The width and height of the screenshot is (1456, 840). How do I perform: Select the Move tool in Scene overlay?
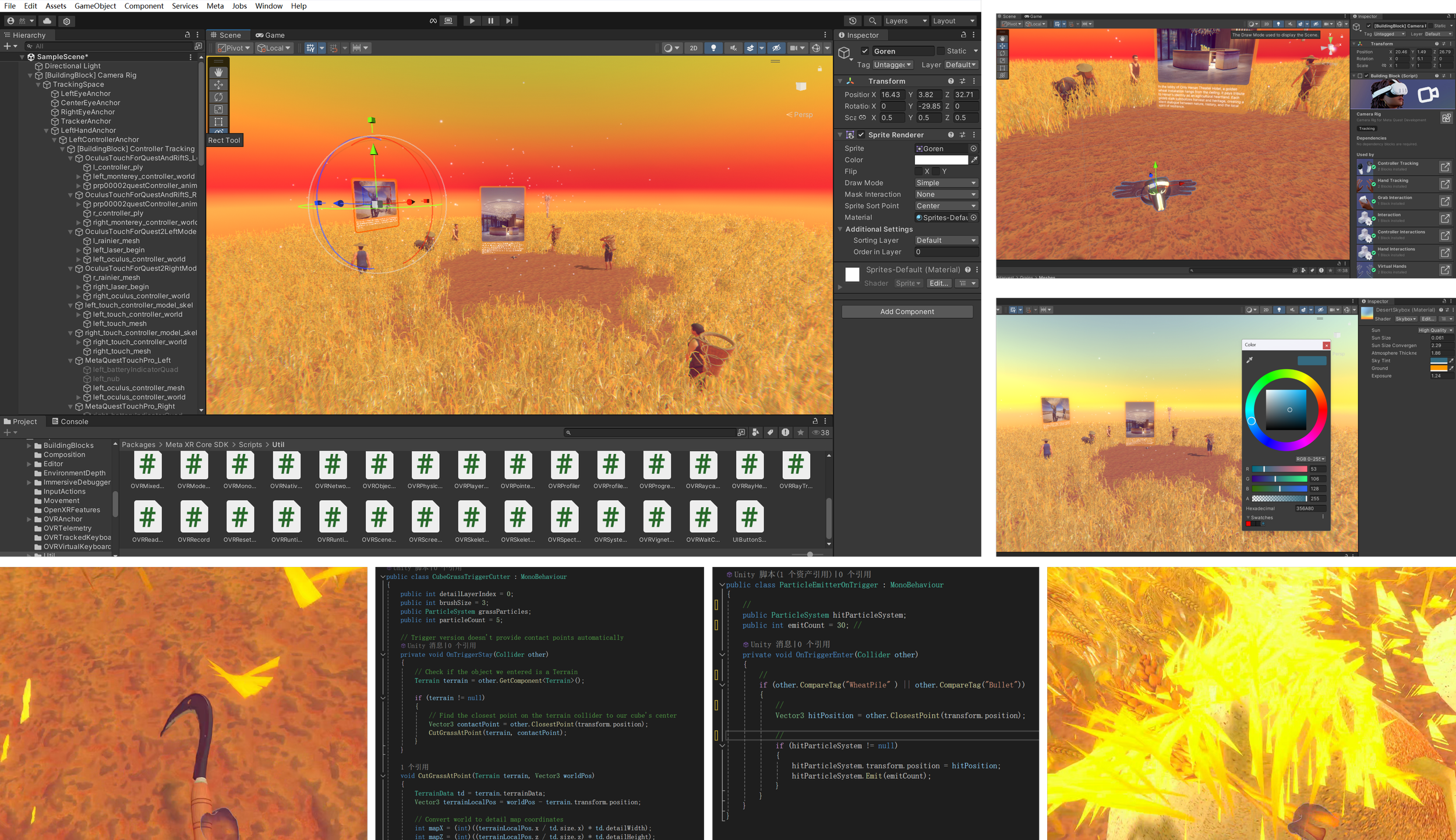tap(218, 85)
